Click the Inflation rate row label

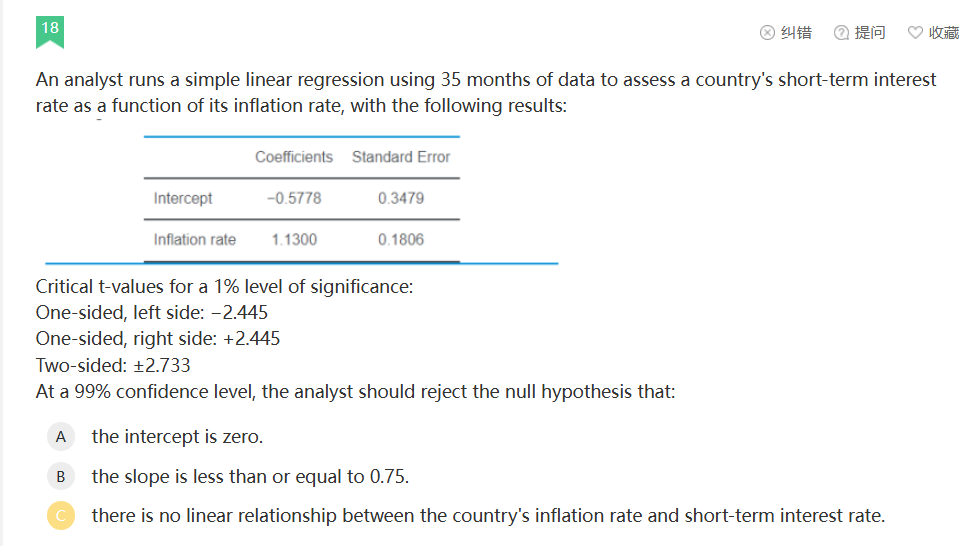click(x=195, y=239)
